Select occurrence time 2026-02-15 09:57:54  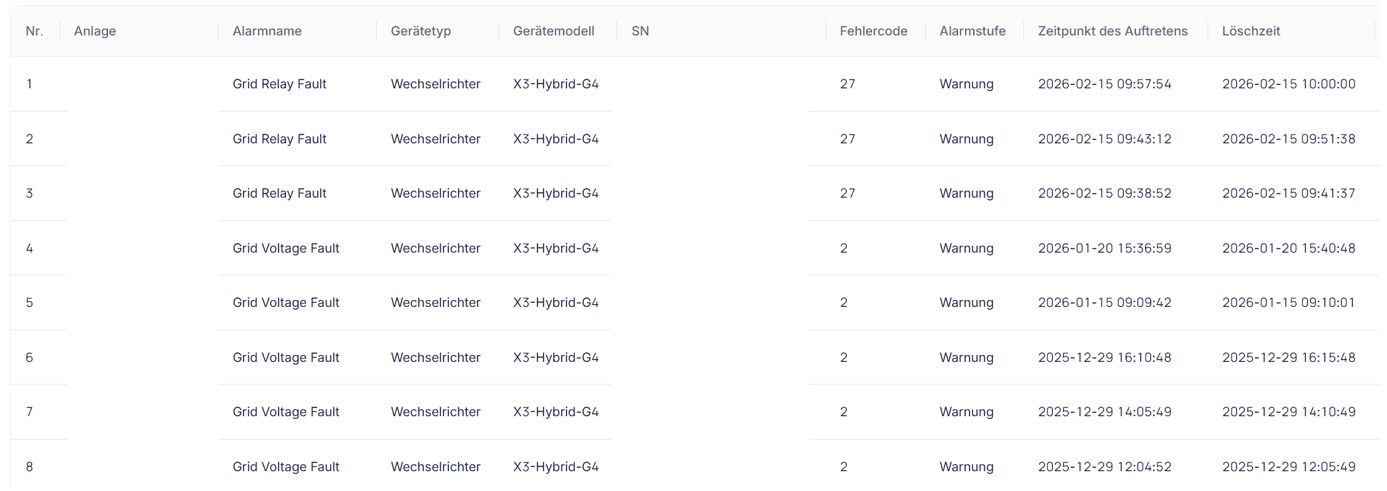coord(1104,84)
